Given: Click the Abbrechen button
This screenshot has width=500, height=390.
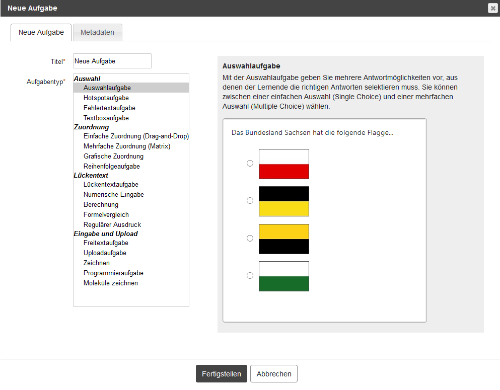Looking at the screenshot, I should point(274,374).
